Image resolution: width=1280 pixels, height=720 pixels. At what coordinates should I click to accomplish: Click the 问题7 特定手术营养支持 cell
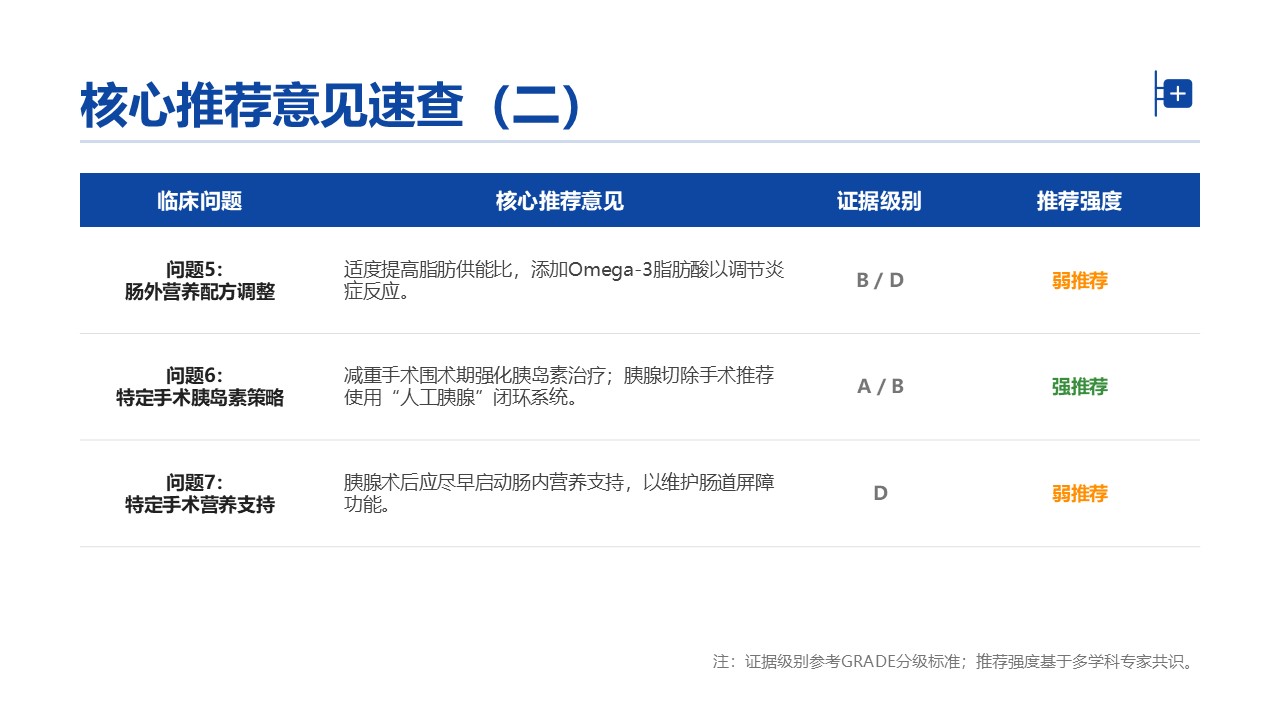[200, 494]
